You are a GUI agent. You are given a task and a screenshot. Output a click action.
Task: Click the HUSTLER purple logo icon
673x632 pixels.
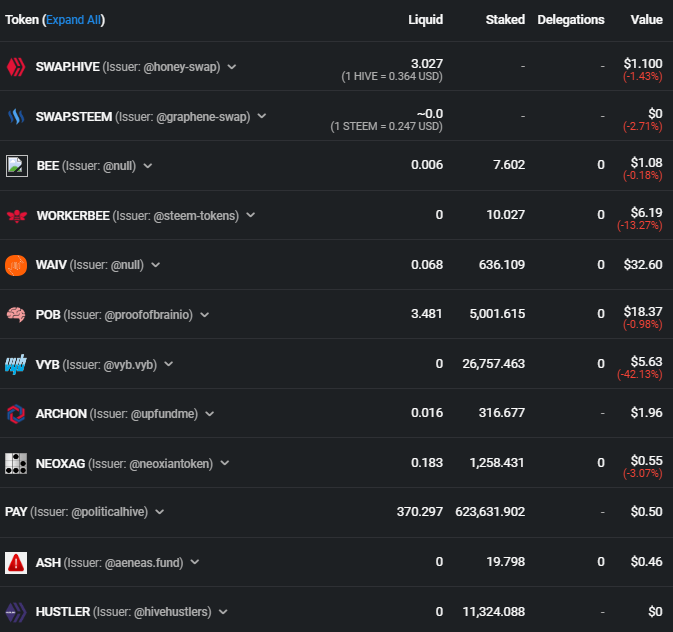click(16, 612)
